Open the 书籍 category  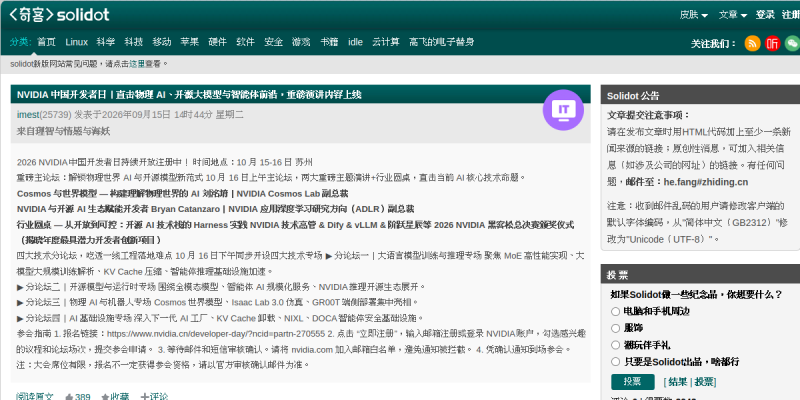pyautogui.click(x=329, y=42)
